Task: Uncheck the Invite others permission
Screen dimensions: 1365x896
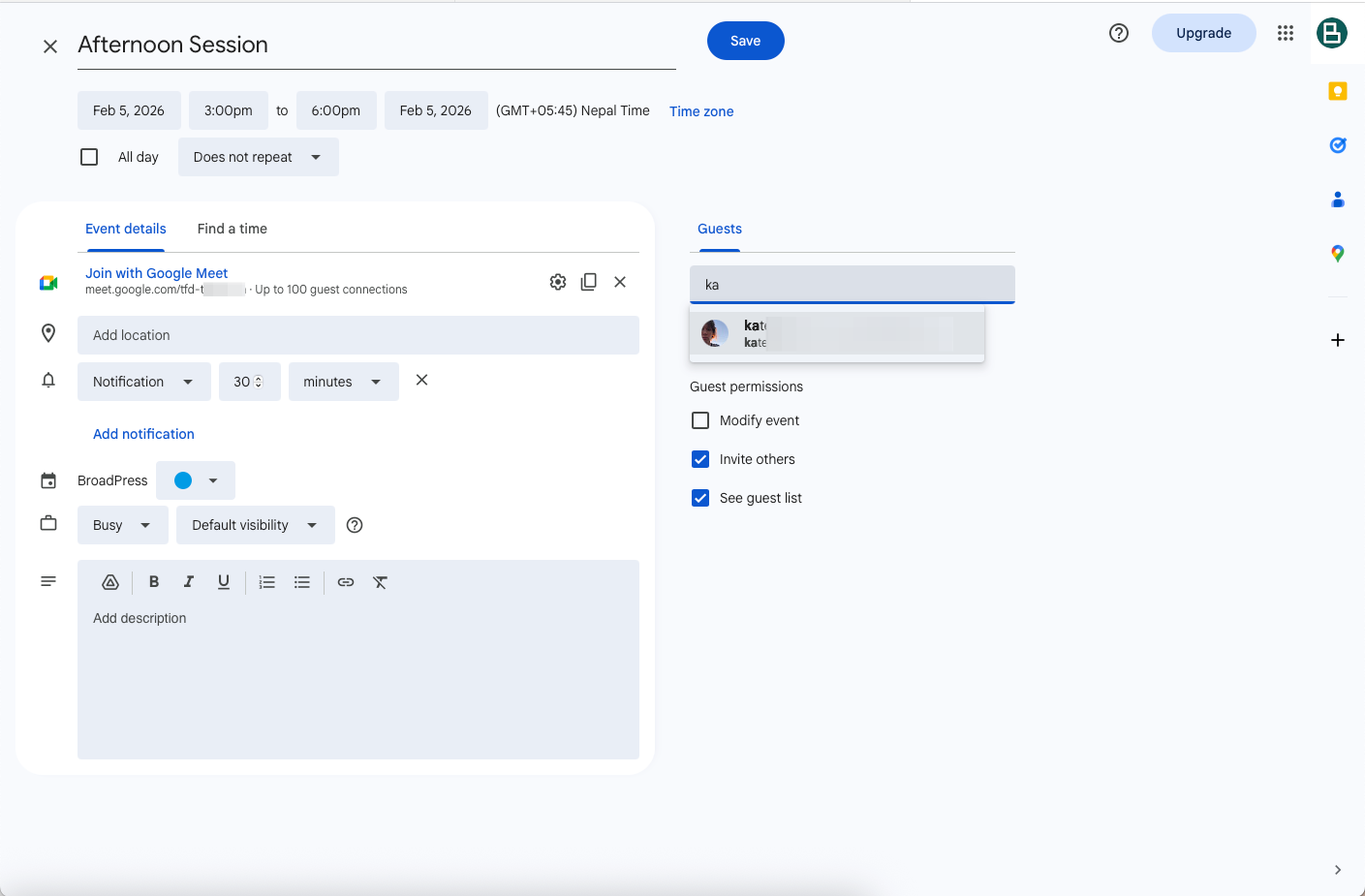Action: coord(700,459)
